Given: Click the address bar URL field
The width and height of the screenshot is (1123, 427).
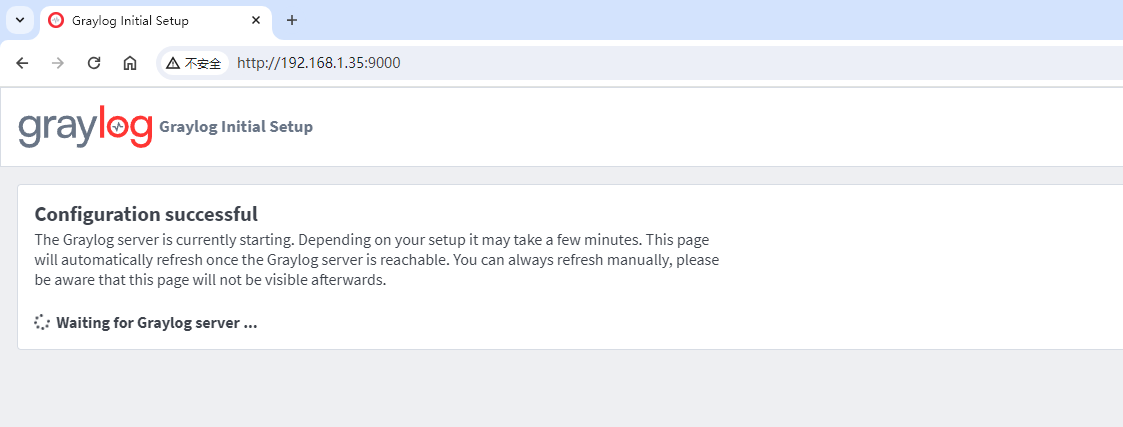Looking at the screenshot, I should [x=673, y=63].
